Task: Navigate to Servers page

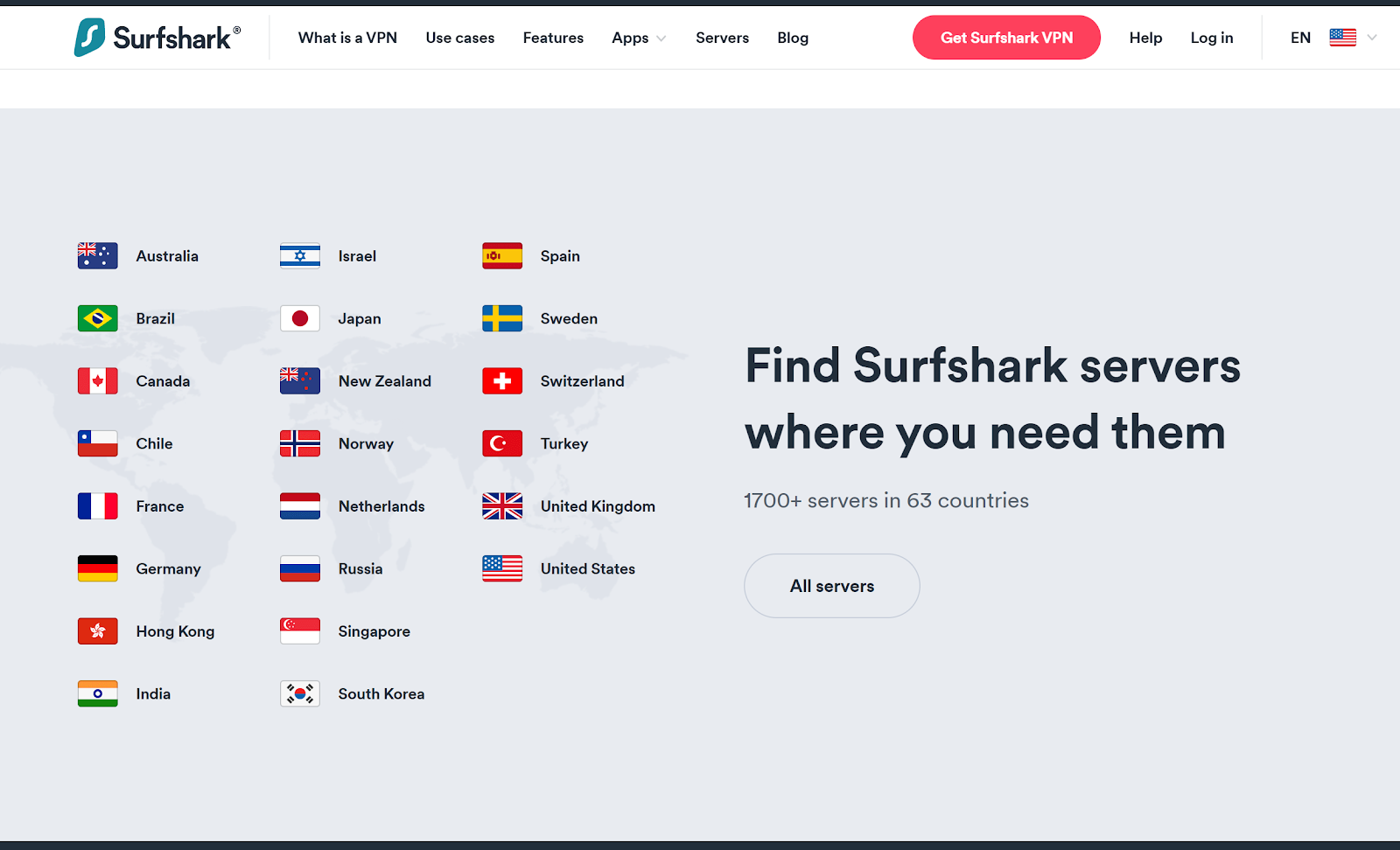Action: 722,38
